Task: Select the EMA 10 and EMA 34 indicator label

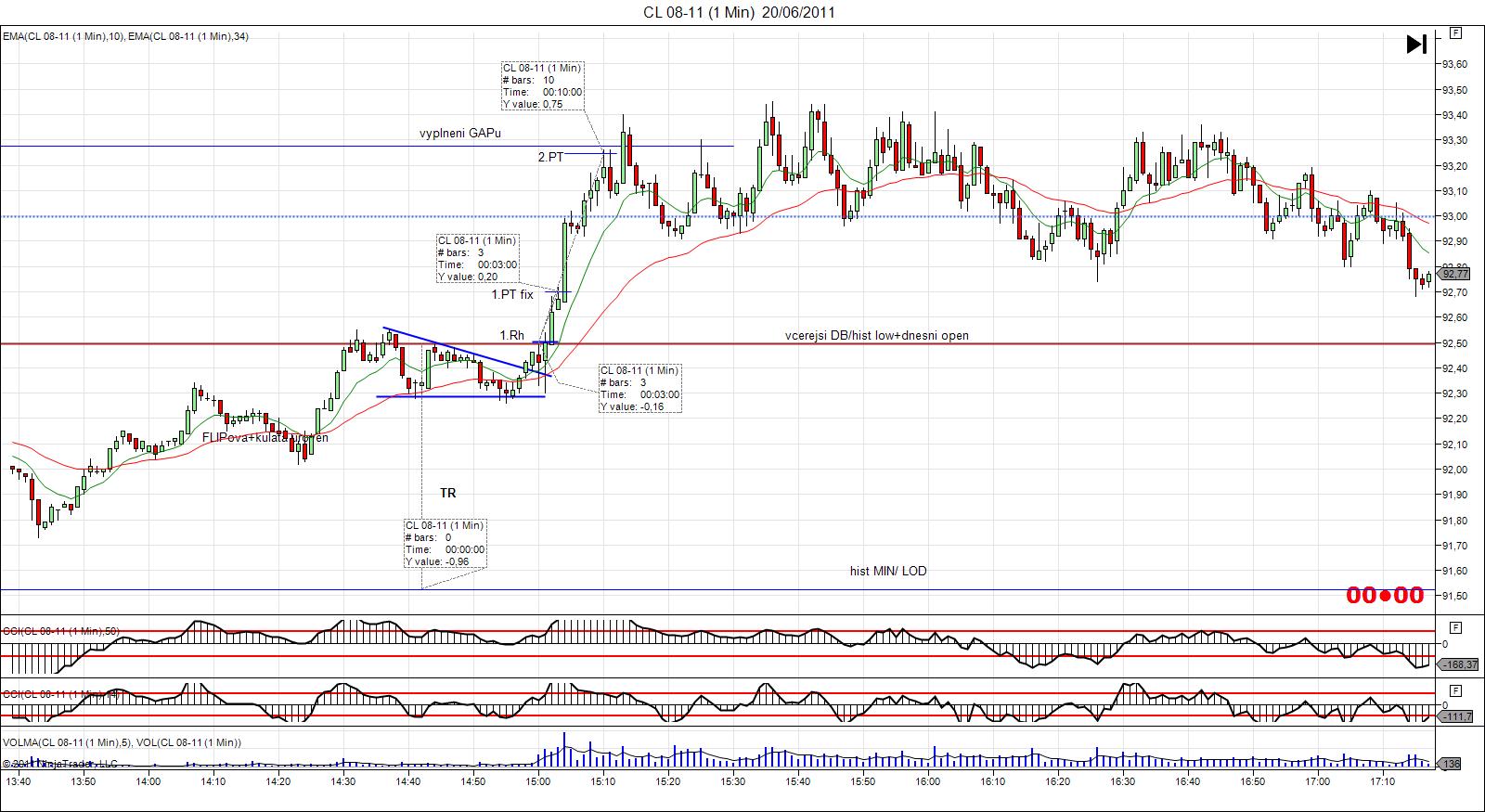Action: pos(125,36)
